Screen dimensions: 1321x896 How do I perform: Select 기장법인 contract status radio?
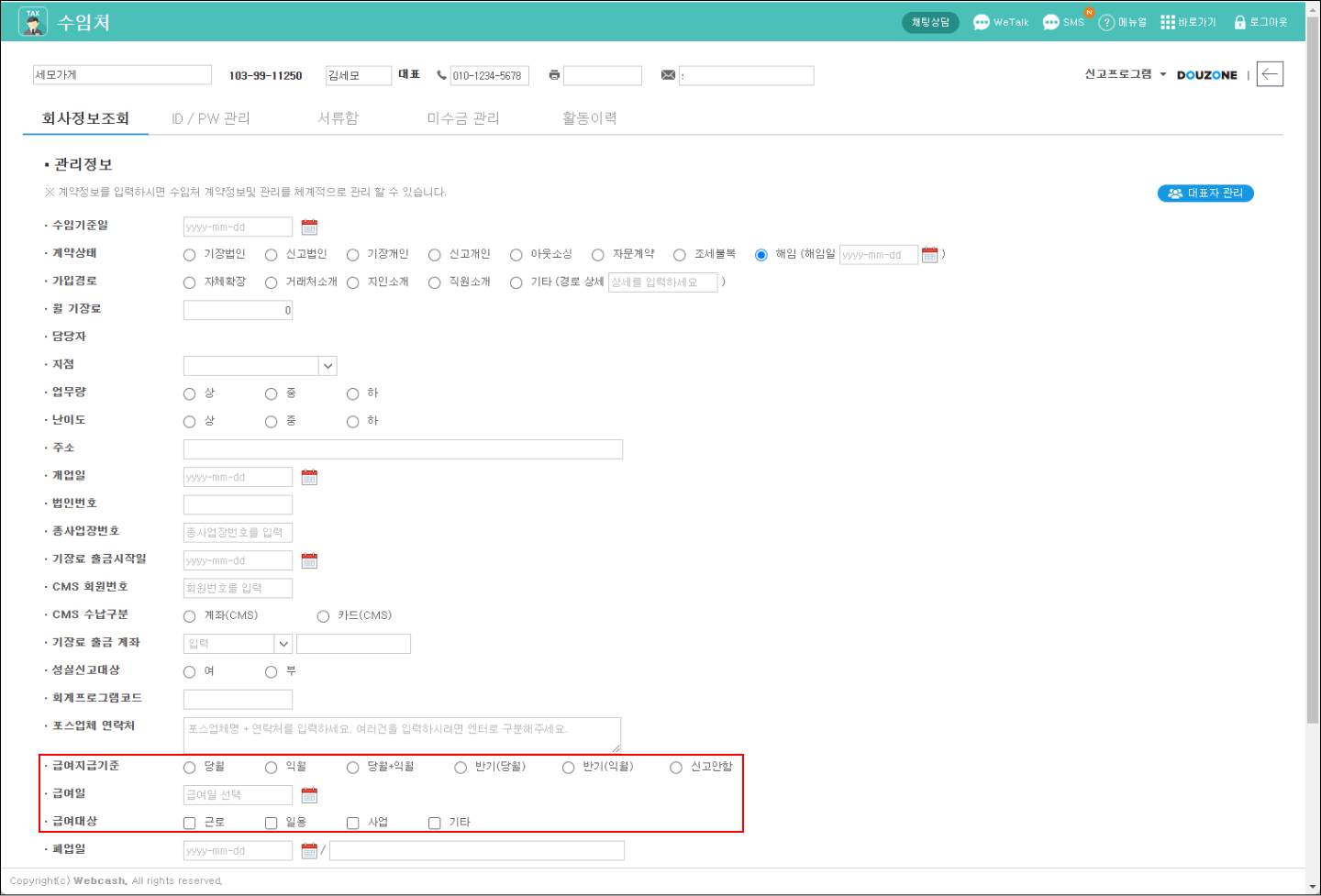click(190, 255)
